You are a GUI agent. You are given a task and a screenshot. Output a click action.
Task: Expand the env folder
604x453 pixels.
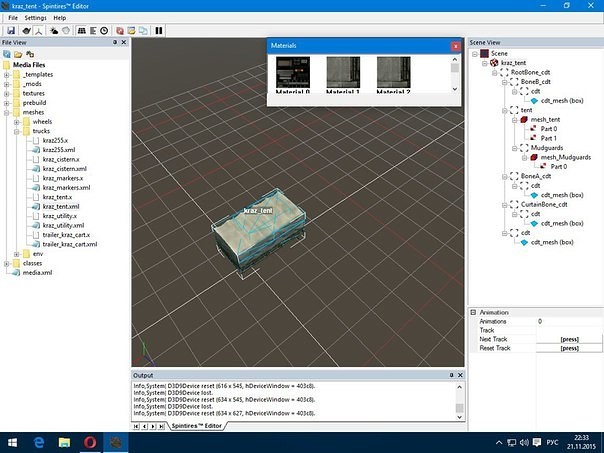coord(16,254)
